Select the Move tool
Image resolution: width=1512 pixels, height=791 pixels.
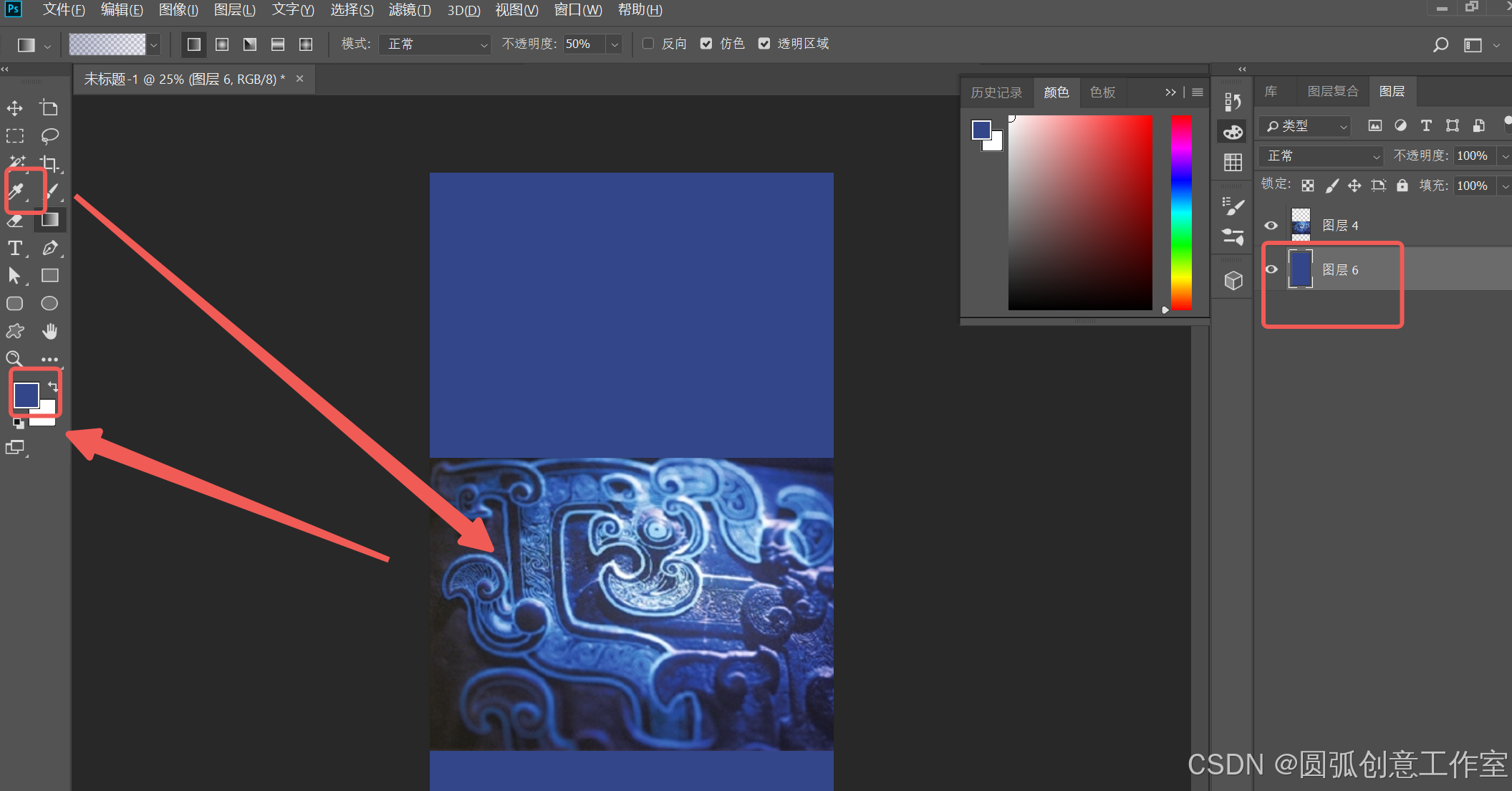pyautogui.click(x=15, y=108)
